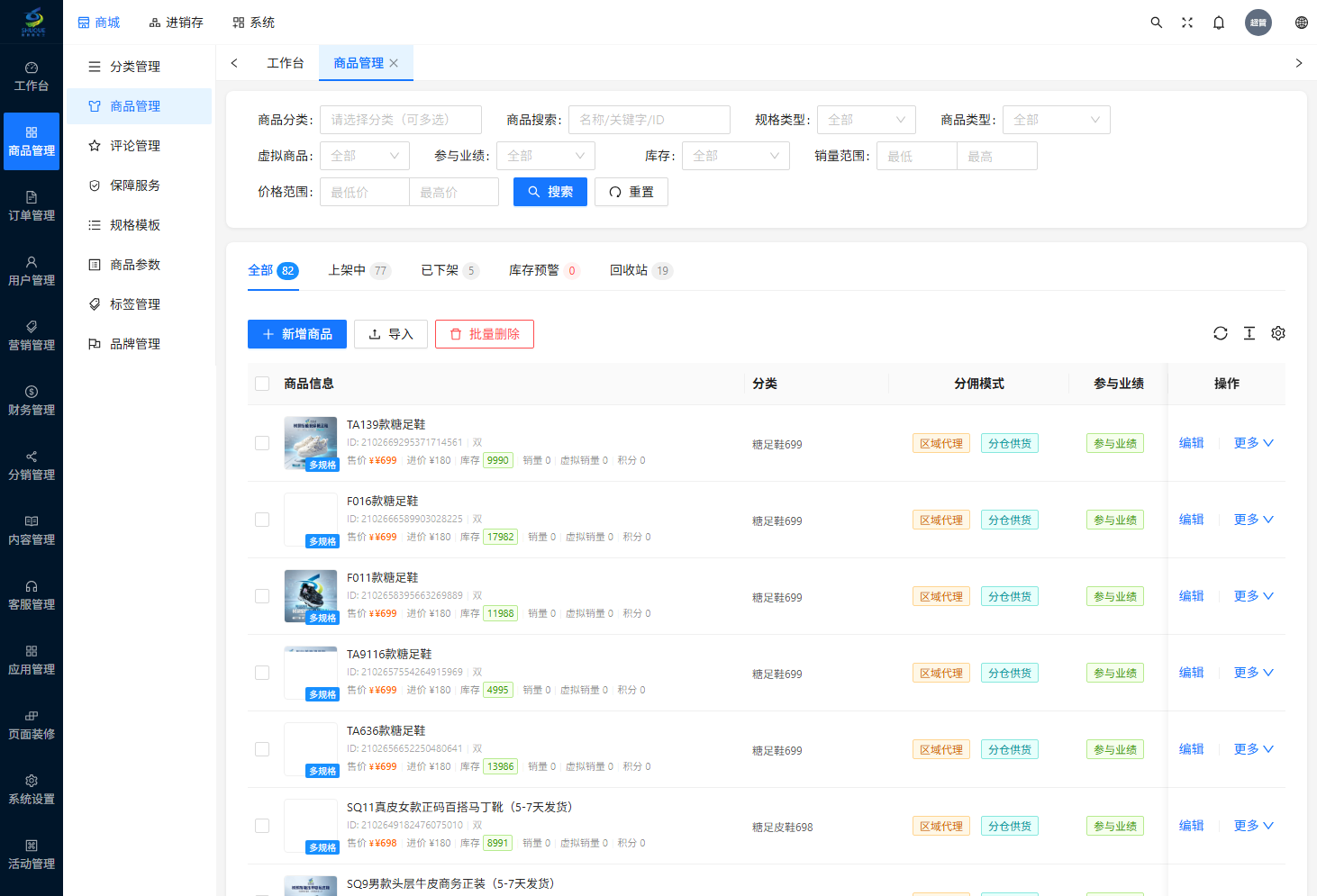Expand 更多 for TA139款糖足鞋
This screenshot has height=896, width=1317.
coord(1253,443)
